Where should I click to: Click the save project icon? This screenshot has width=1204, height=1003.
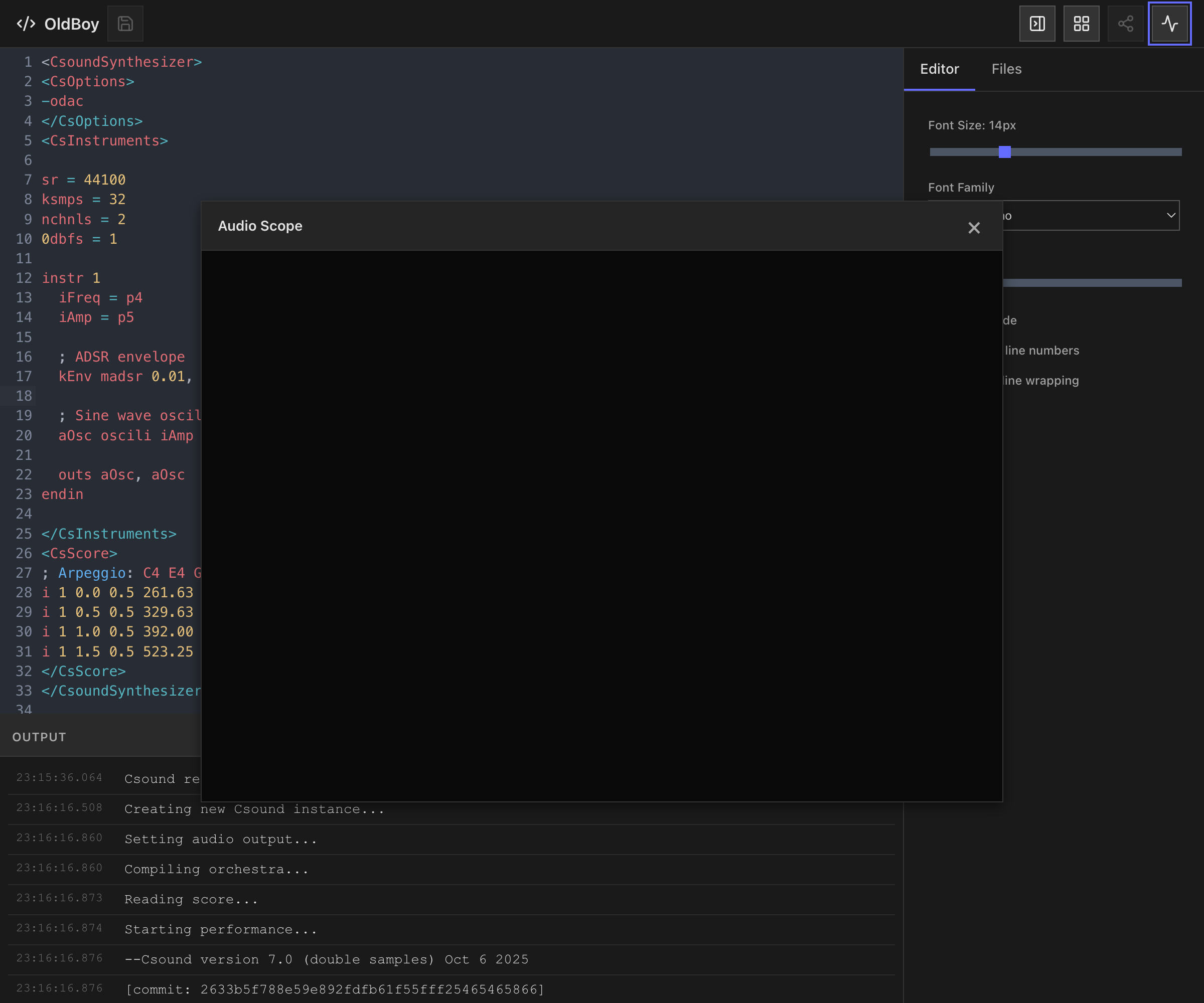(125, 24)
